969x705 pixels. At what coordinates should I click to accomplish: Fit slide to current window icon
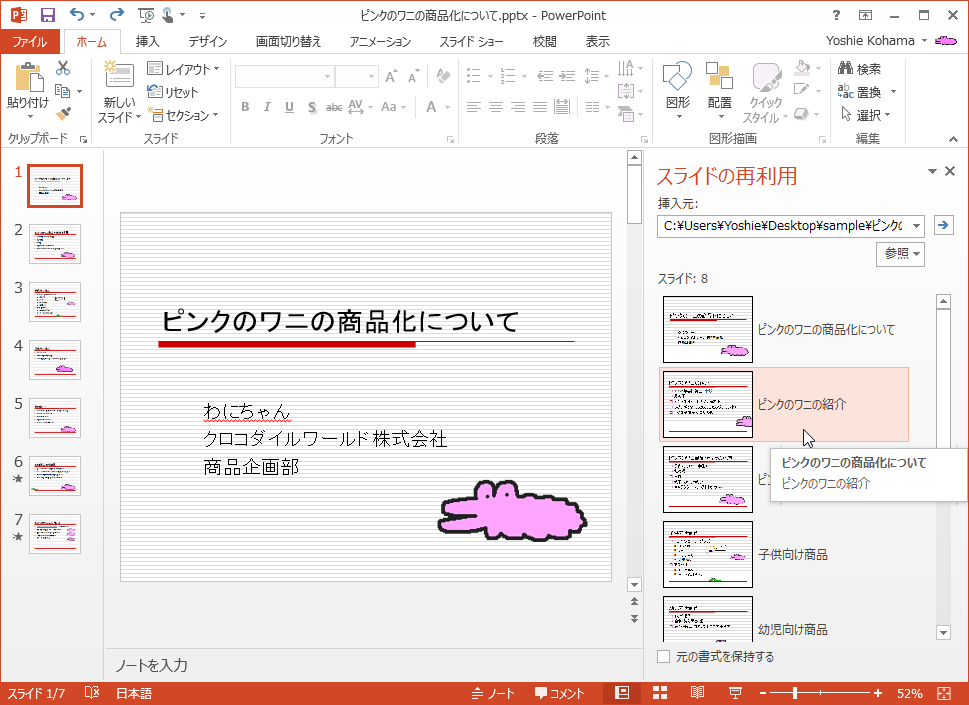(944, 693)
